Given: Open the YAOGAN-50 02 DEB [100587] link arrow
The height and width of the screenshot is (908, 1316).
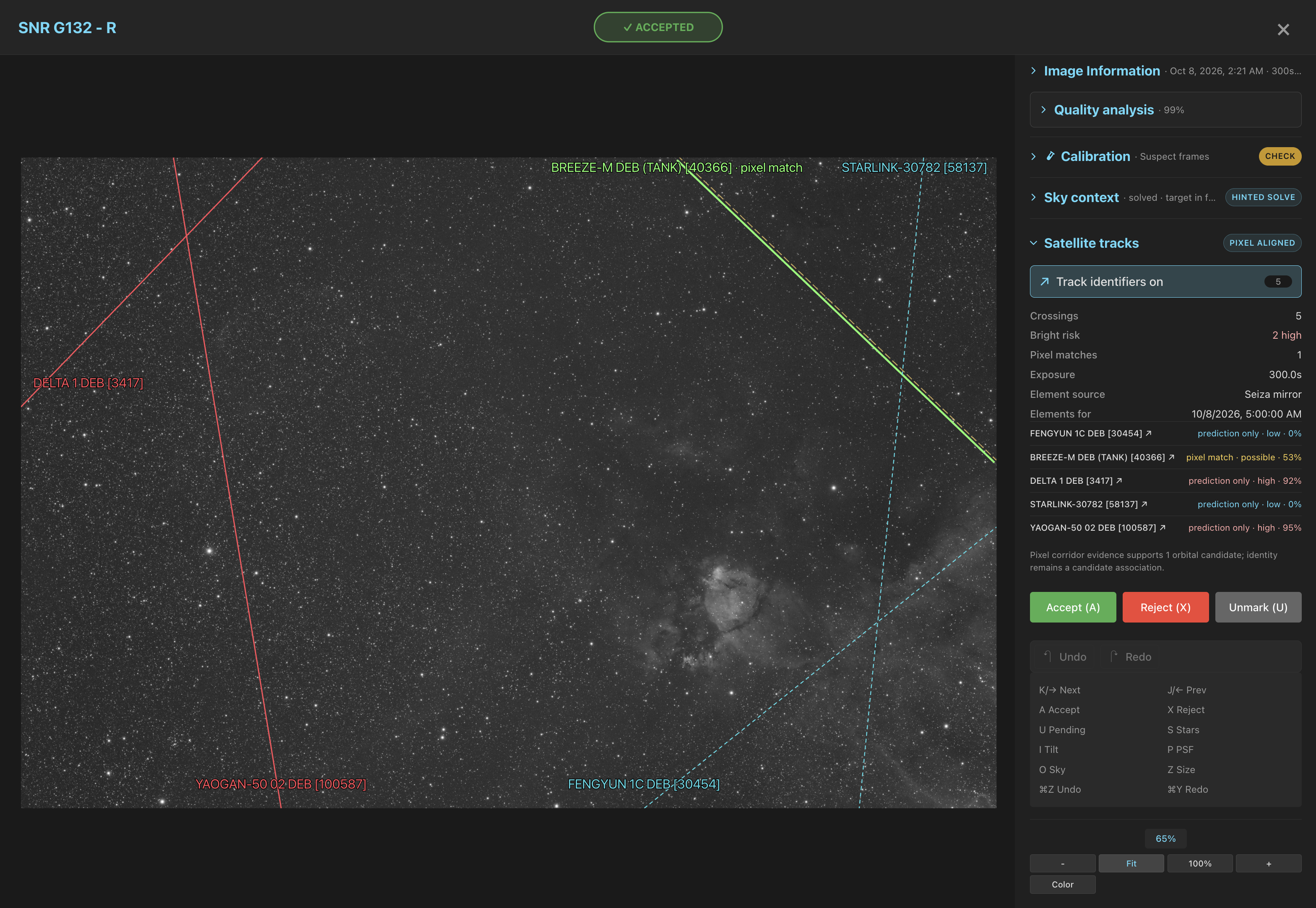Looking at the screenshot, I should pyautogui.click(x=1163, y=528).
